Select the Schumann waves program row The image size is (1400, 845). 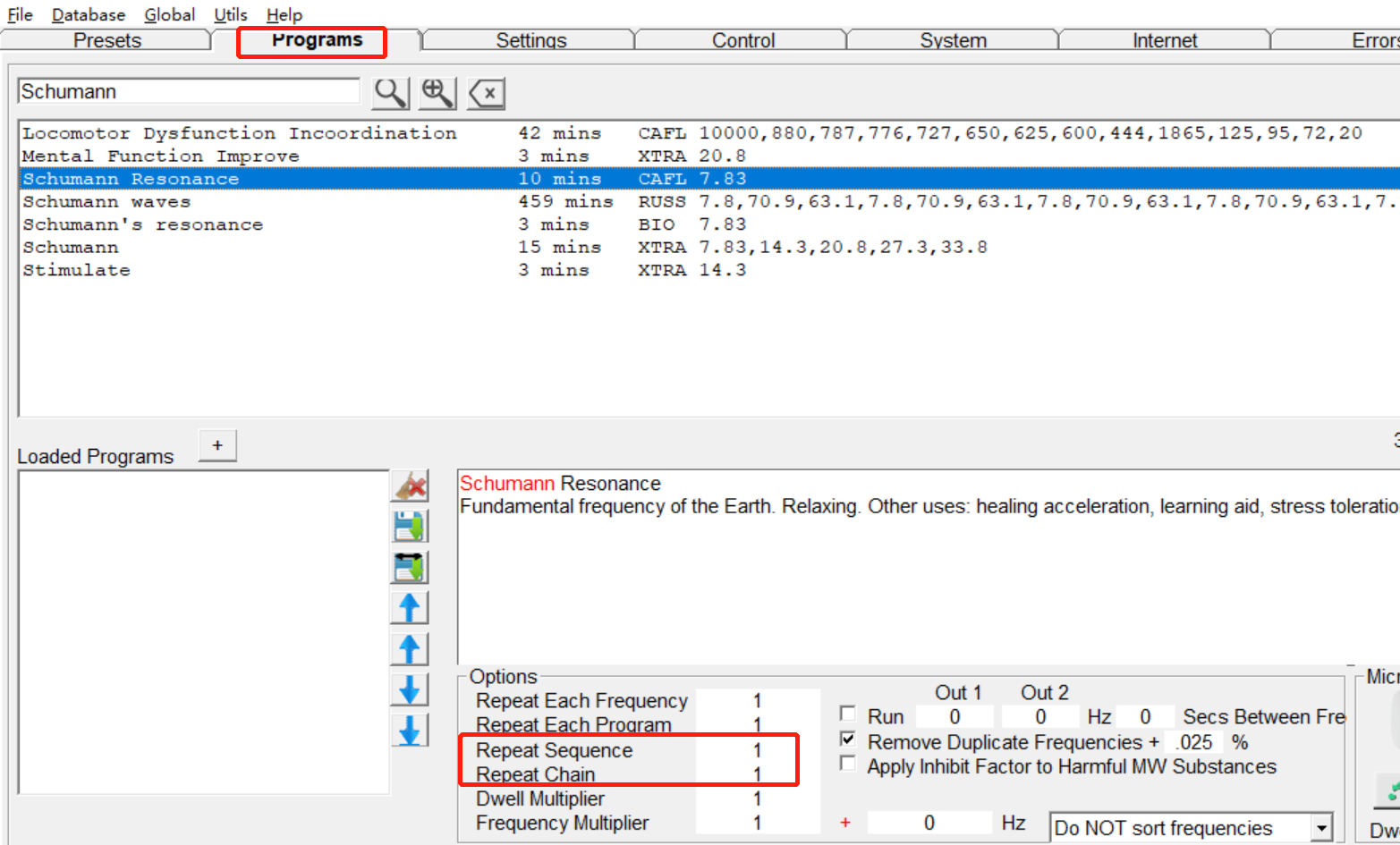coord(107,202)
